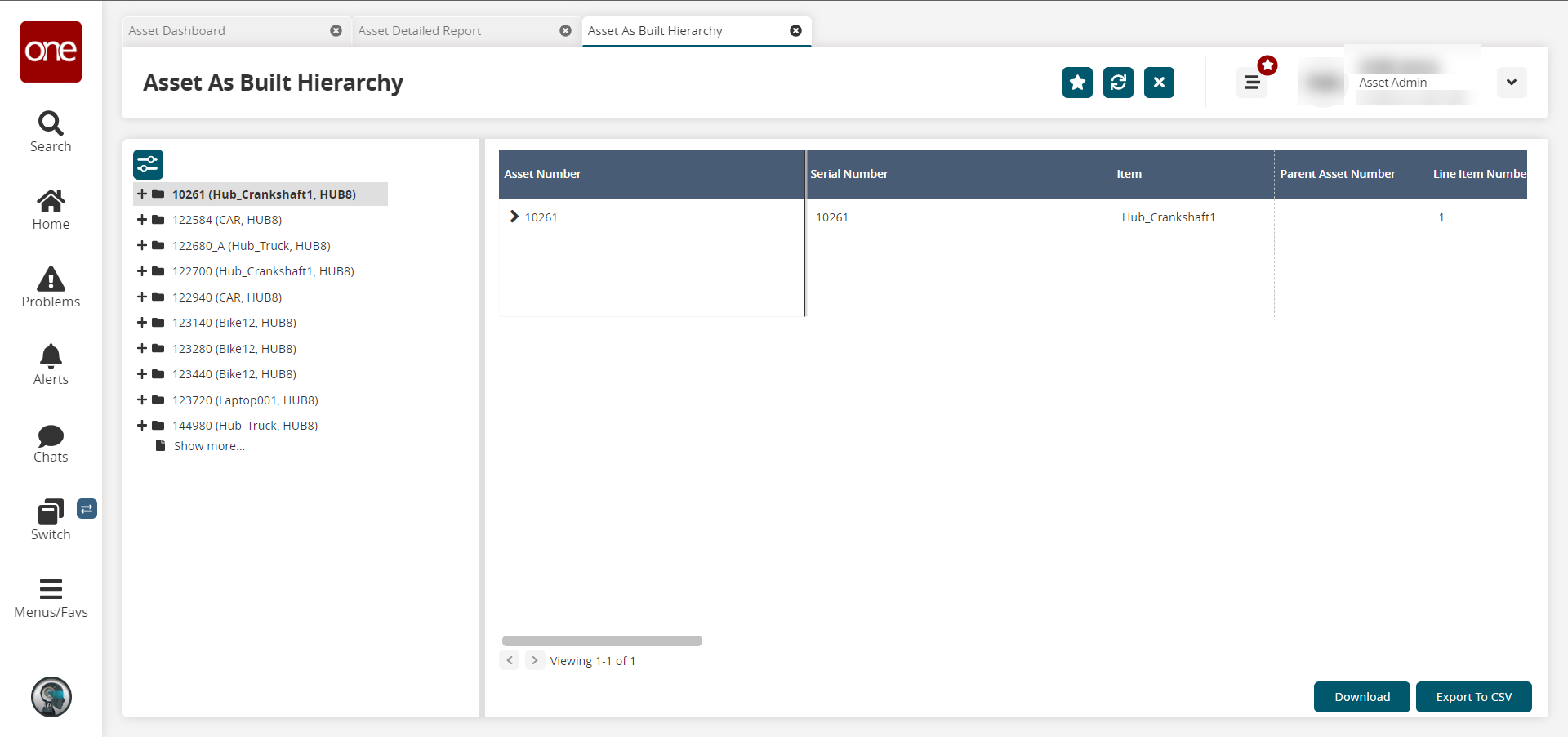Click the Download button
The width and height of the screenshot is (1568, 737).
coord(1362,697)
